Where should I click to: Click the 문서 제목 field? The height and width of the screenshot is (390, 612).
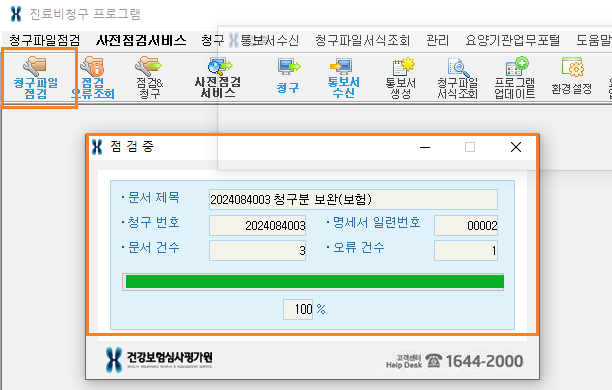[x=353, y=199]
